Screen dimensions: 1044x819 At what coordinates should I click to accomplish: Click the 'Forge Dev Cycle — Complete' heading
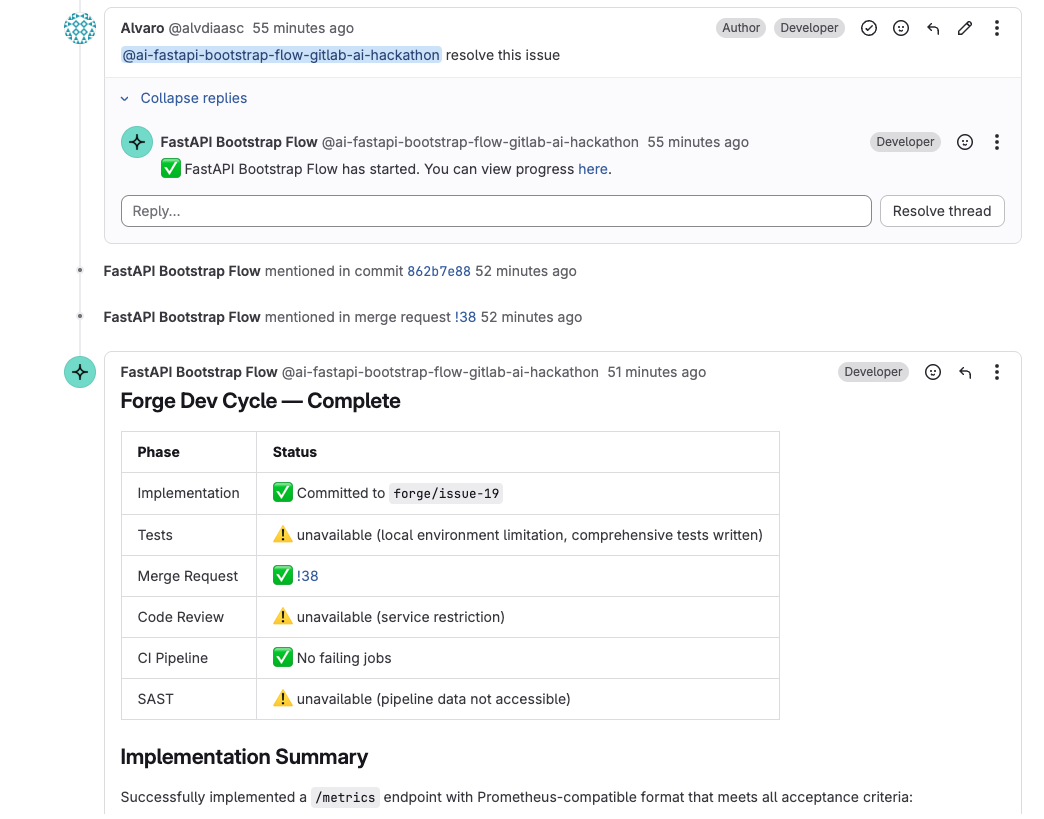point(260,401)
